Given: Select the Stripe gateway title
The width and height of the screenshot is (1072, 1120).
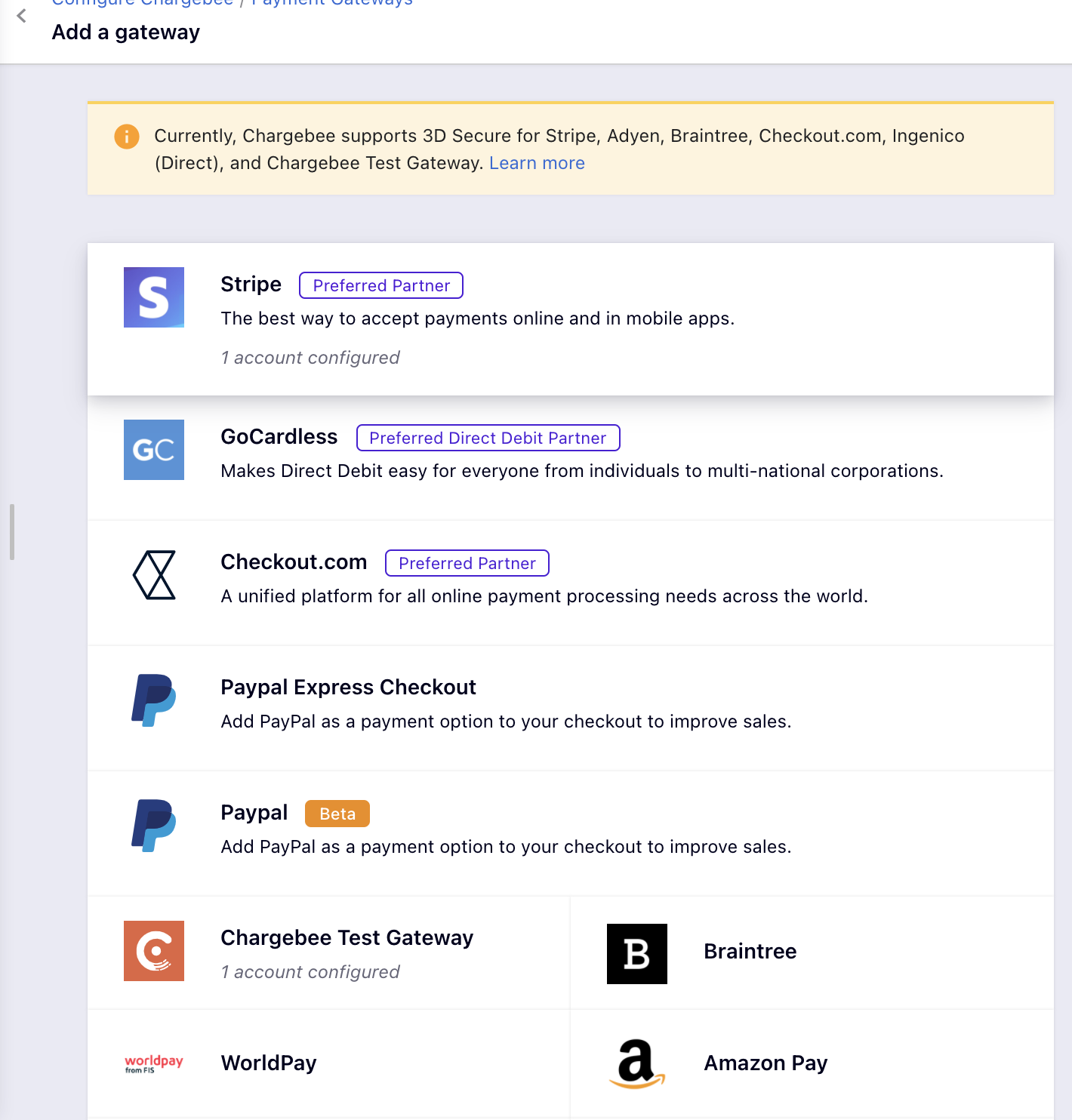Looking at the screenshot, I should [x=251, y=285].
